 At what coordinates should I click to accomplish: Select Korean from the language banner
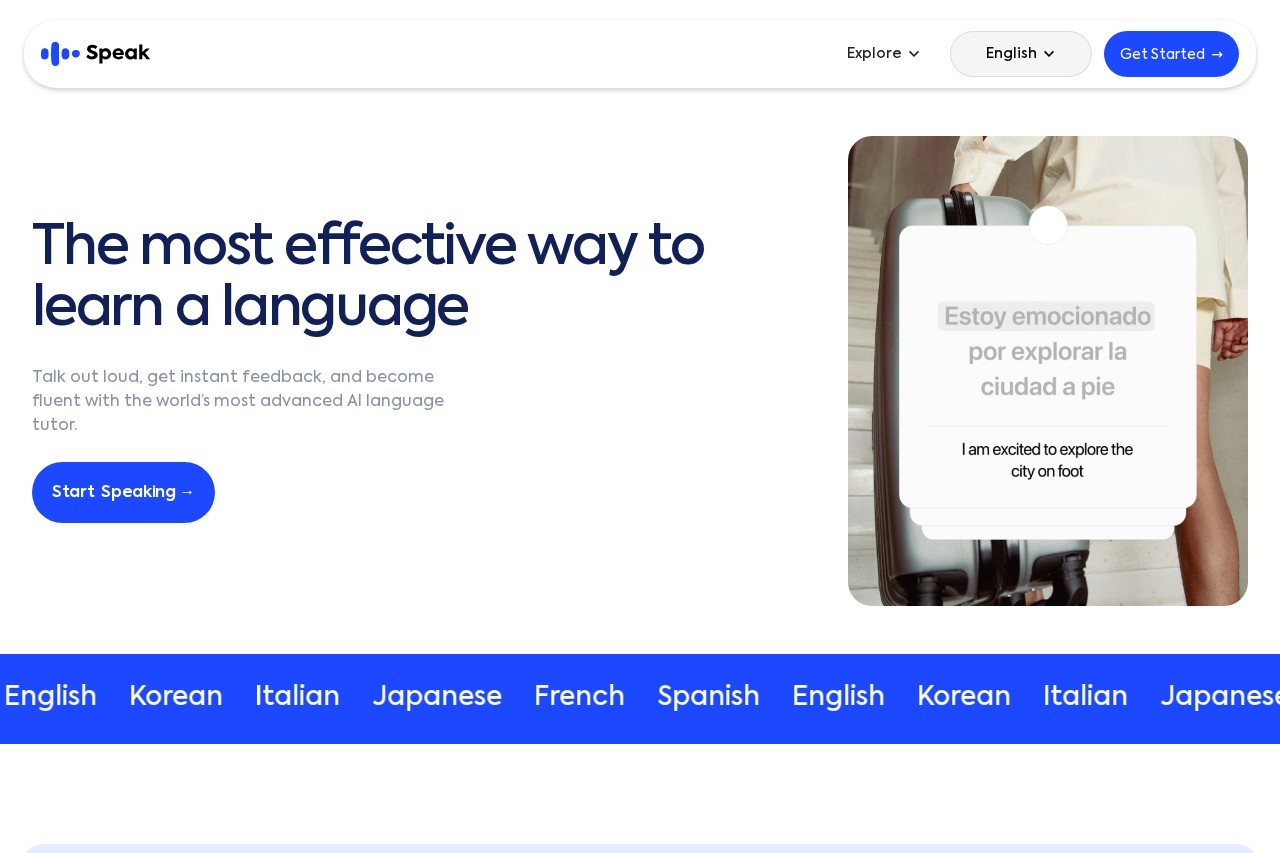click(x=176, y=696)
